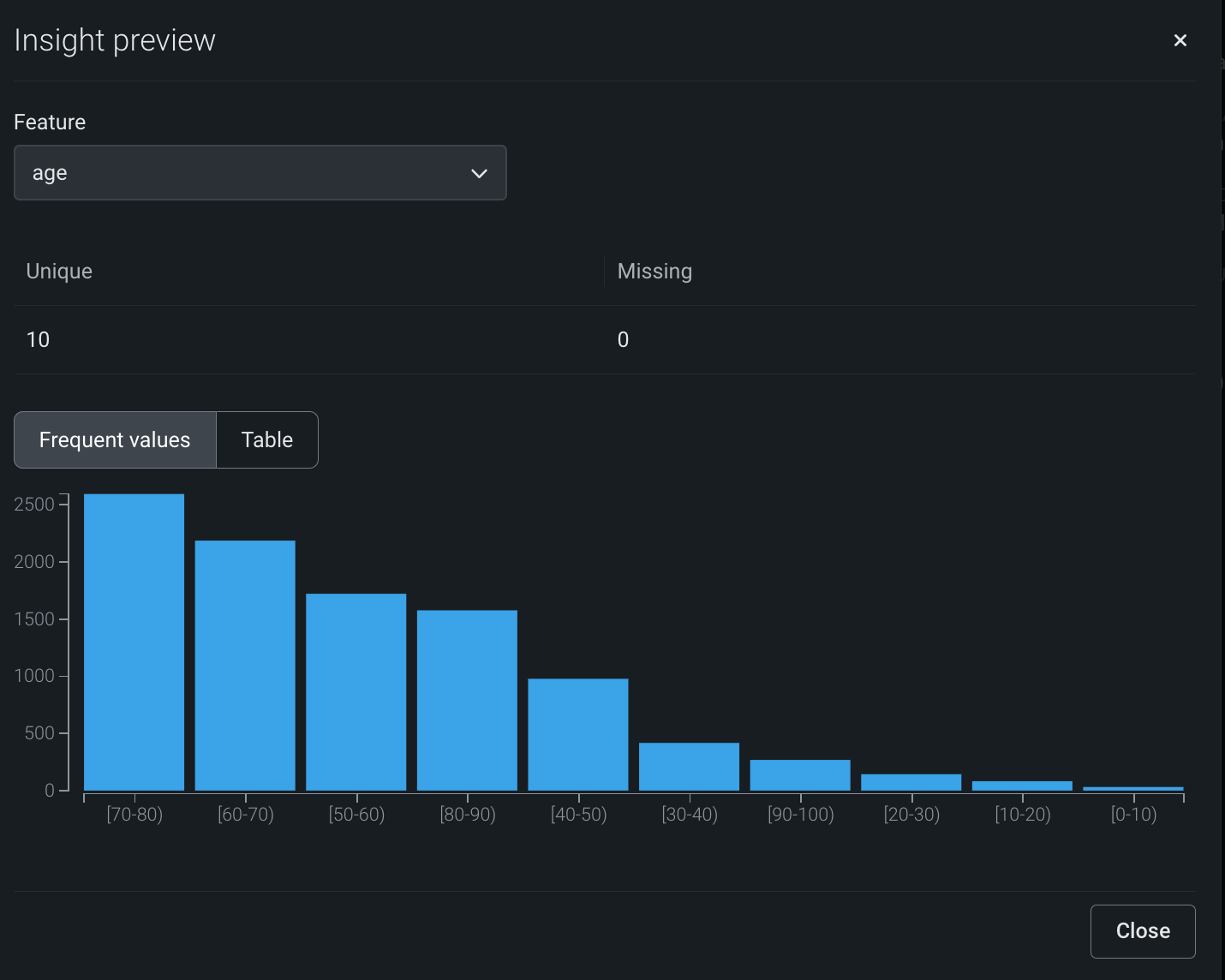Select the [40-50) bar in the chart
Screen dimensions: 1225x980
(578, 735)
